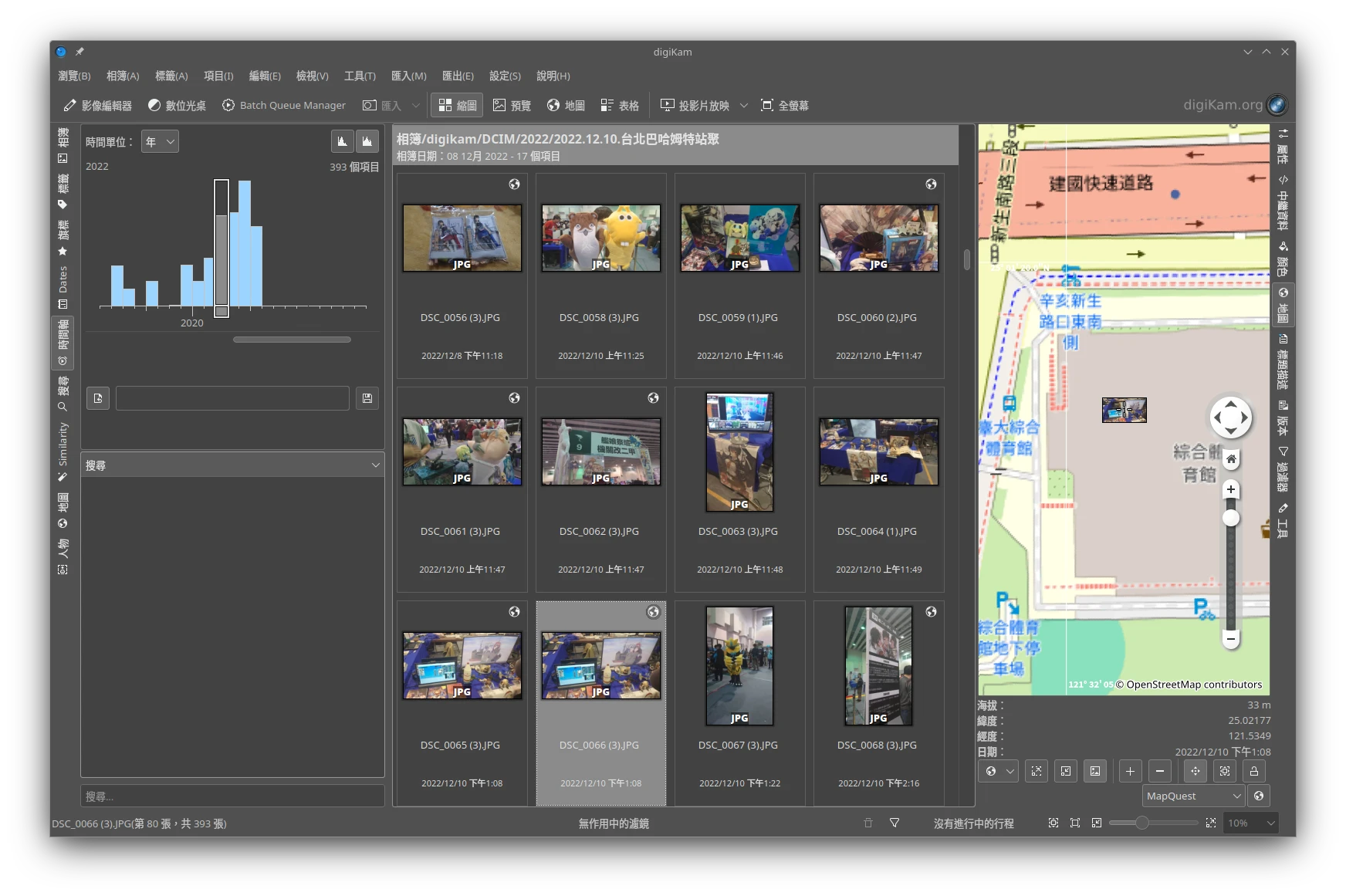
Task: Open the 數位光桌 light table
Action: [x=177, y=106]
